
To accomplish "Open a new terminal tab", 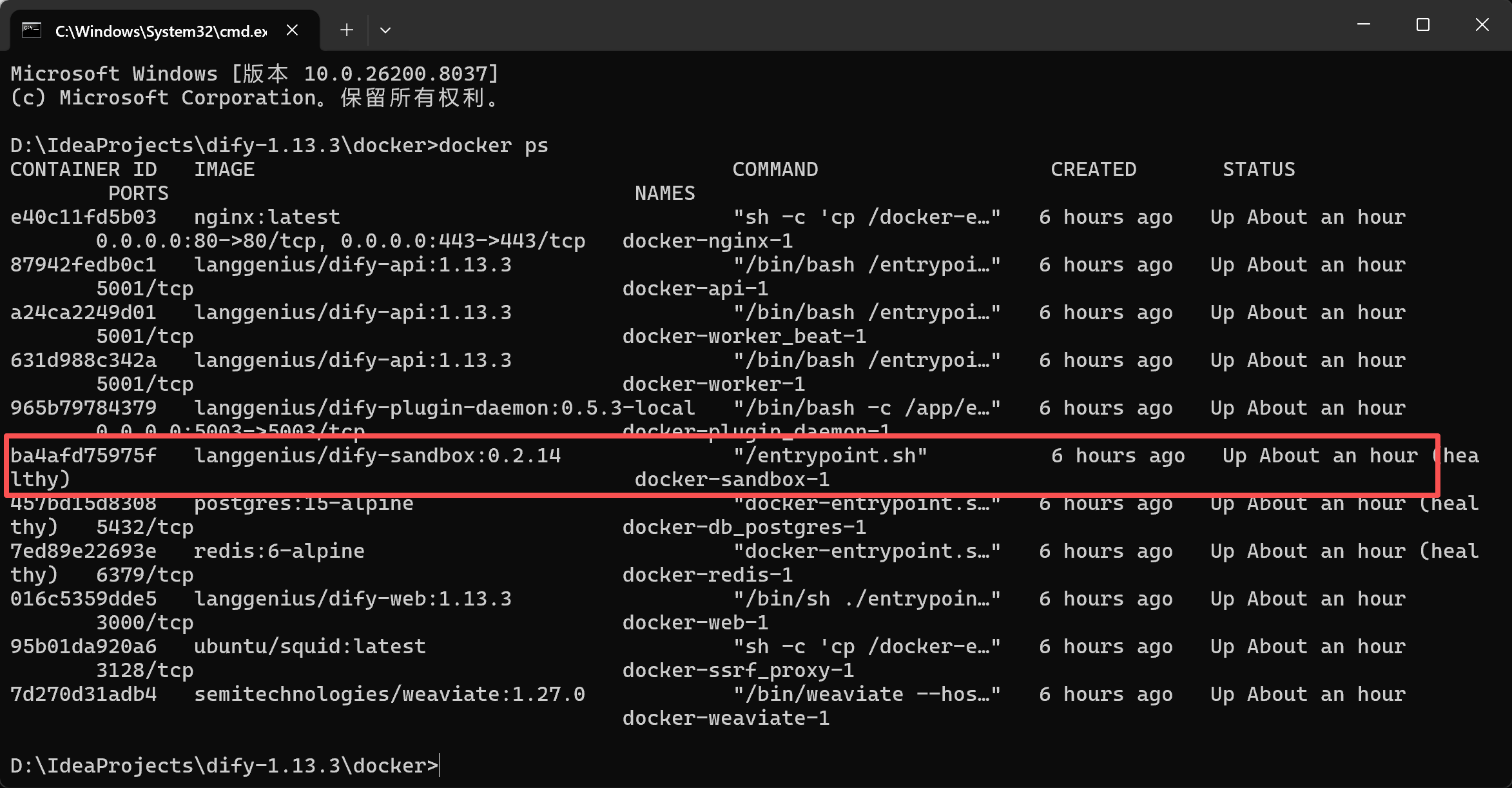I will coord(347,30).
